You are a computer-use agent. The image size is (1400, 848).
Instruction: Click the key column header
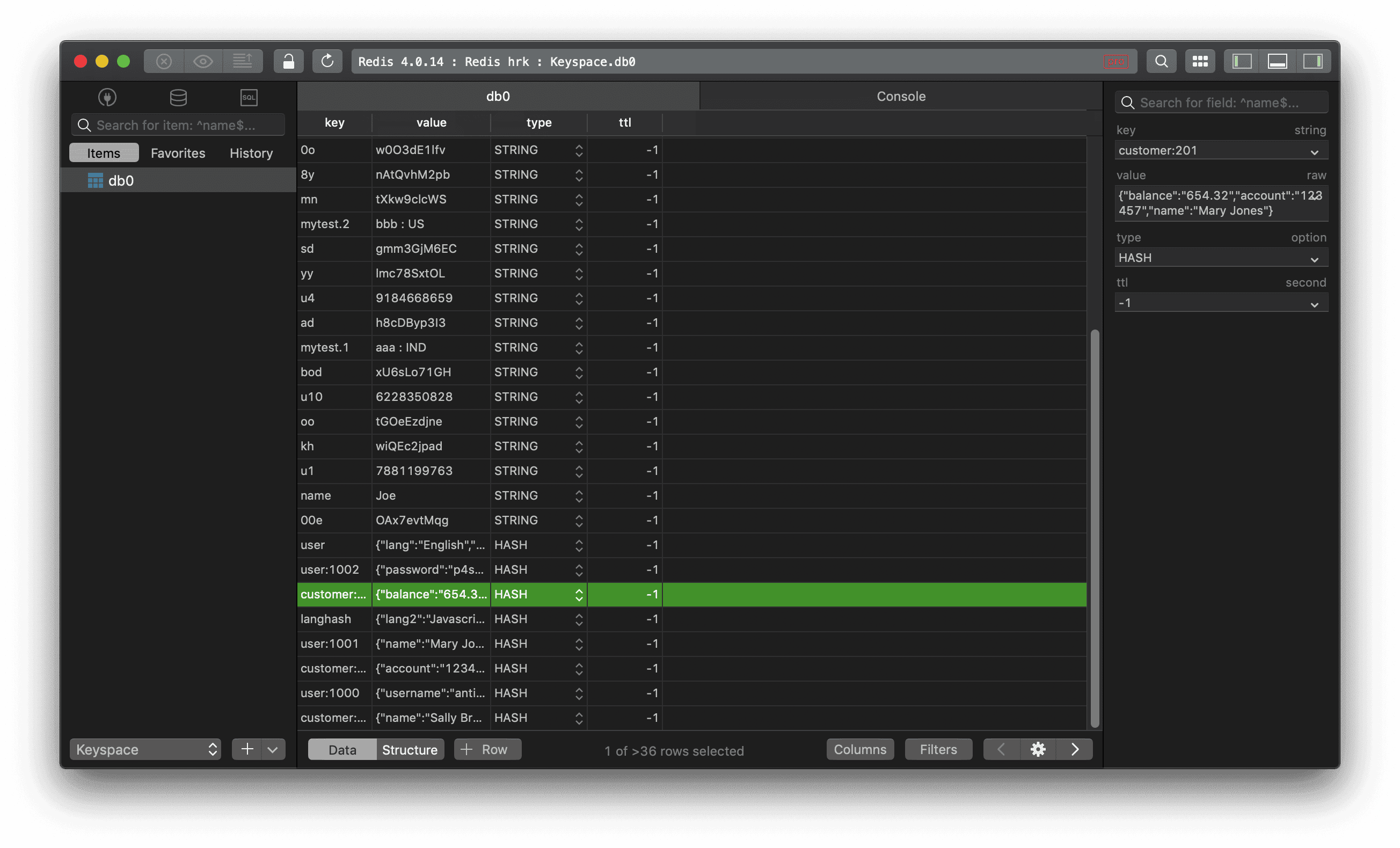click(334, 122)
